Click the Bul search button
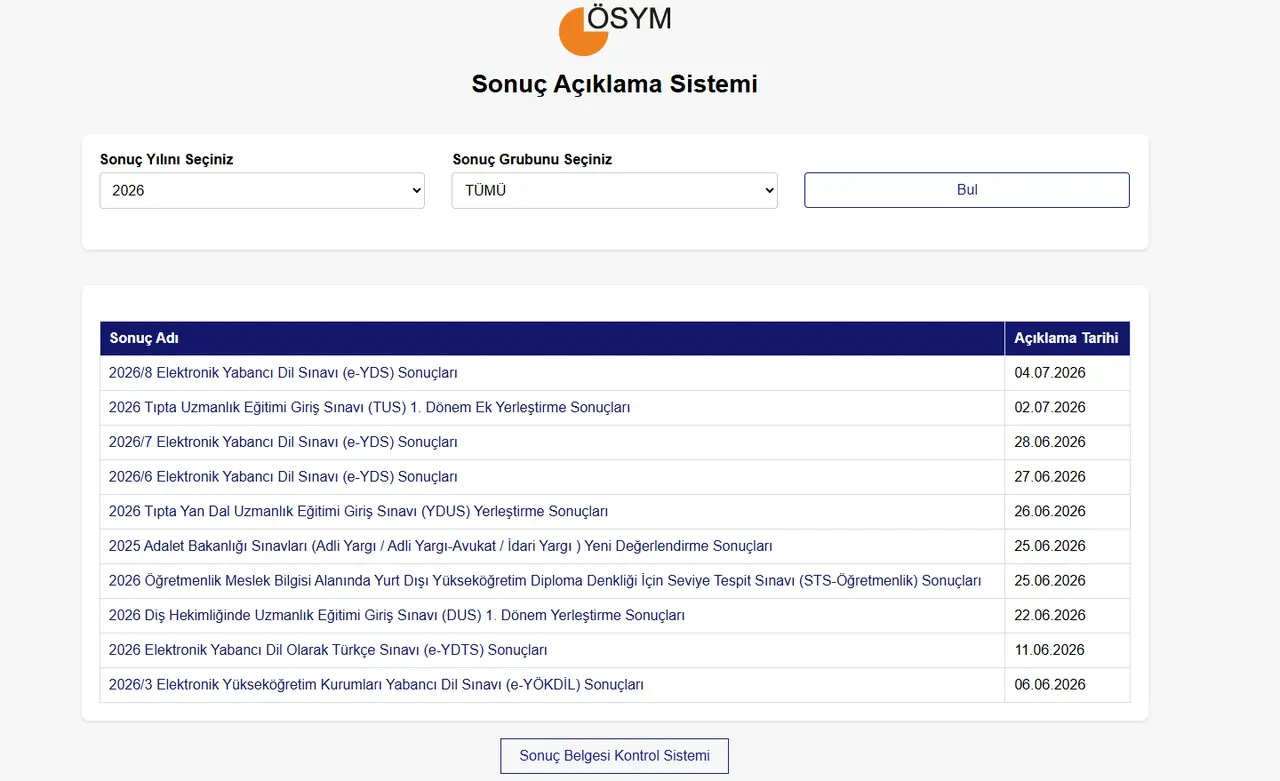 pyautogui.click(x=967, y=190)
